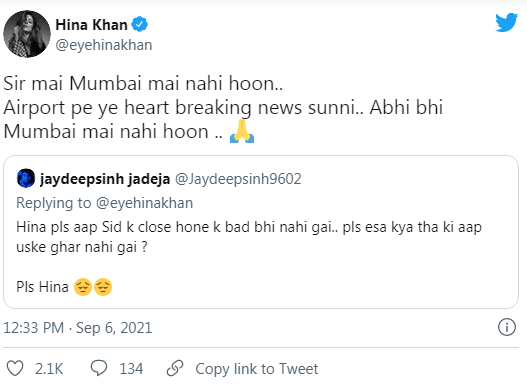Screen dimensions: 527x386
Task: Open the jaydeepsinh jadeja name link
Action: [105, 179]
